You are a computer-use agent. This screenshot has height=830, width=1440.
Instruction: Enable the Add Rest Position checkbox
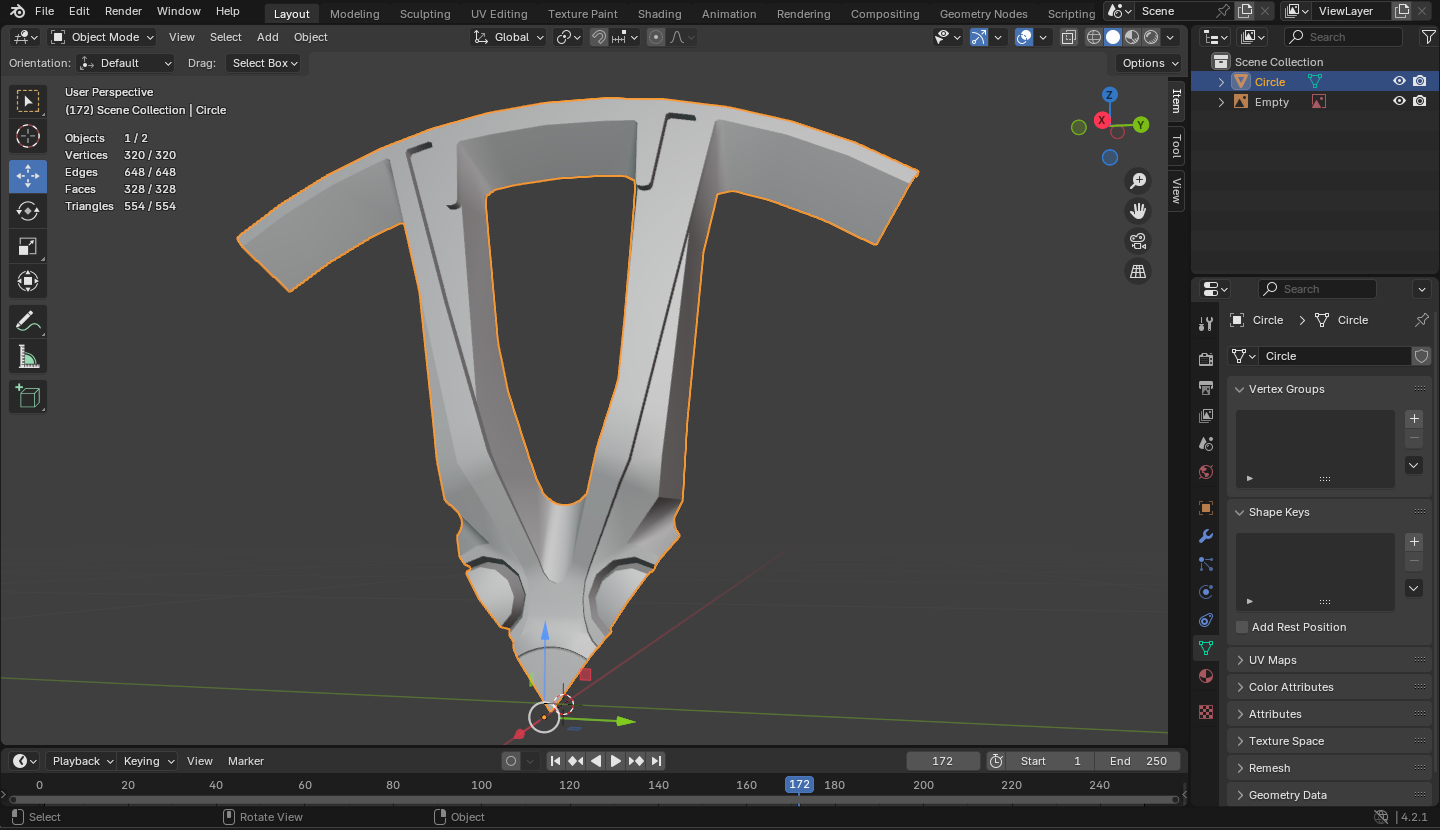pyautogui.click(x=1242, y=627)
